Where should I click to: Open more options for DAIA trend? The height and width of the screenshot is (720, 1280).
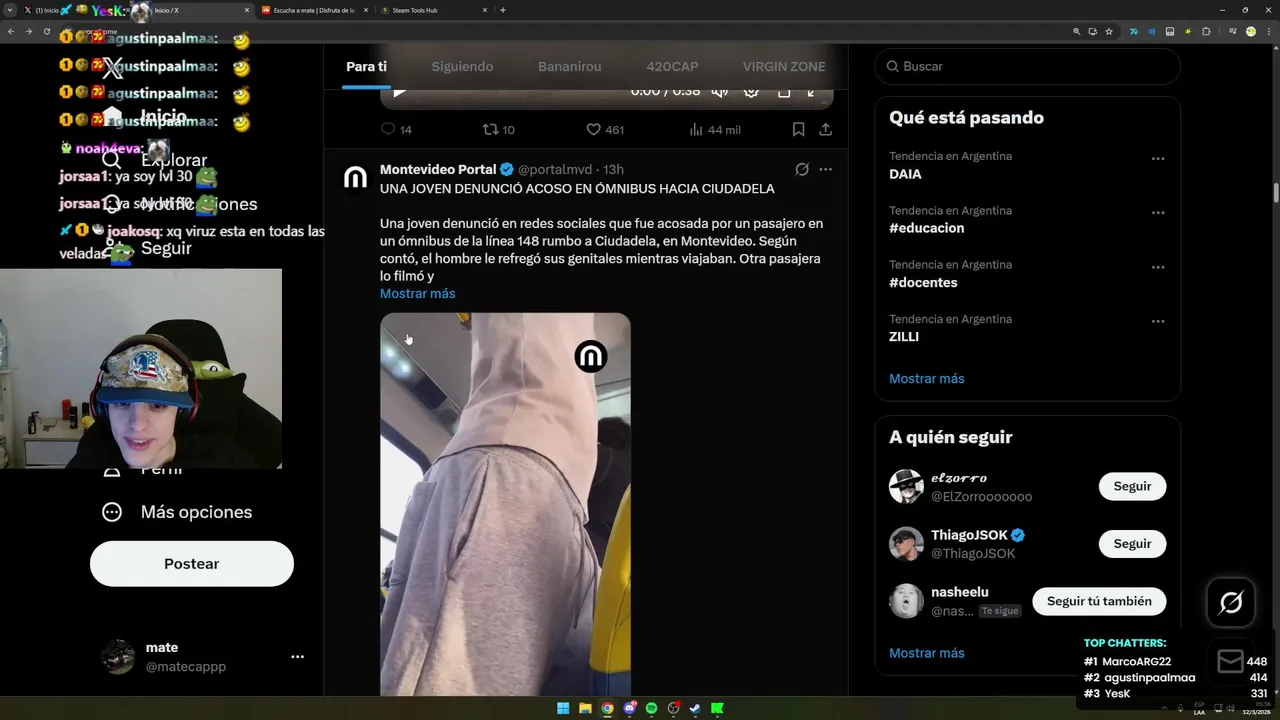(x=1158, y=159)
